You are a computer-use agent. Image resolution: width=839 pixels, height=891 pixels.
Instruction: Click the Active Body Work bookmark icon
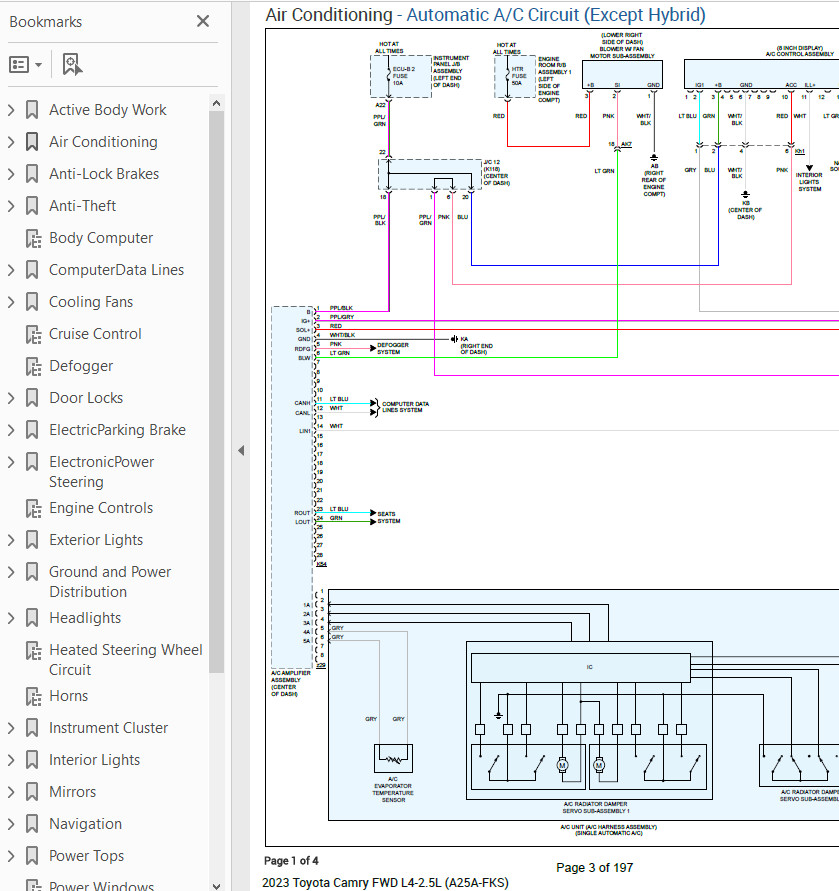[x=32, y=110]
